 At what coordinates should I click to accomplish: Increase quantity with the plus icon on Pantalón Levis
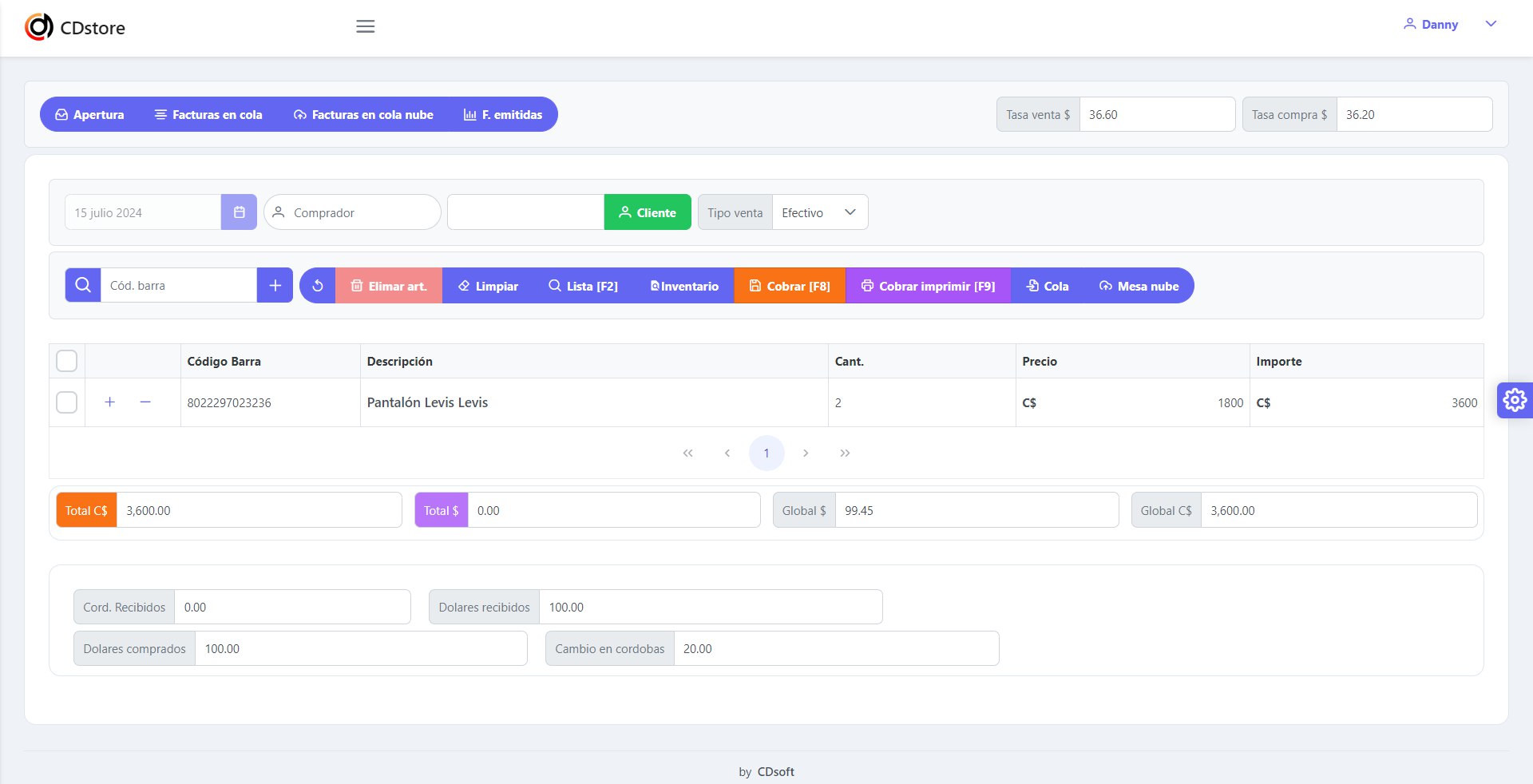[x=109, y=402]
